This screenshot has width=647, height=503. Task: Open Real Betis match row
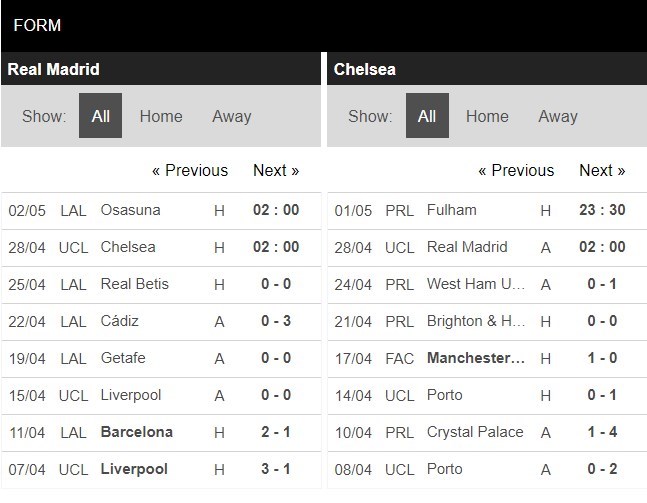[x=135, y=284]
